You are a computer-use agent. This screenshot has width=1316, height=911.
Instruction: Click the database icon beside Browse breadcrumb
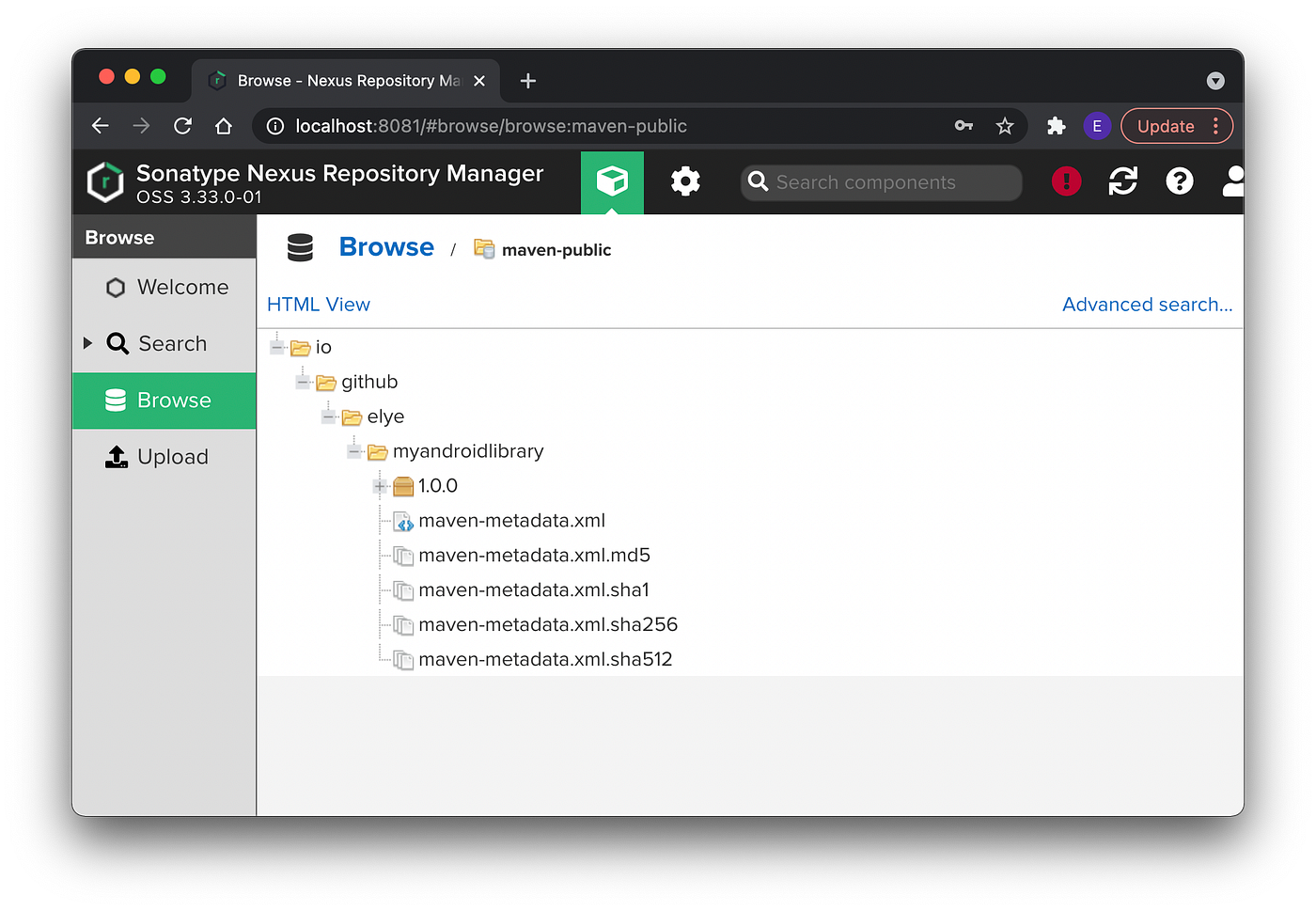pyautogui.click(x=300, y=247)
